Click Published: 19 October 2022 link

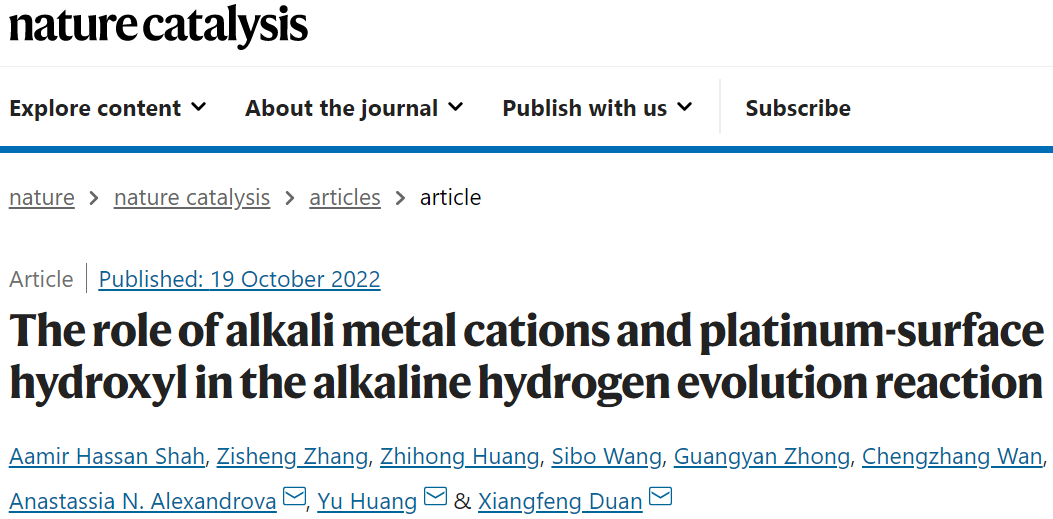point(239,279)
